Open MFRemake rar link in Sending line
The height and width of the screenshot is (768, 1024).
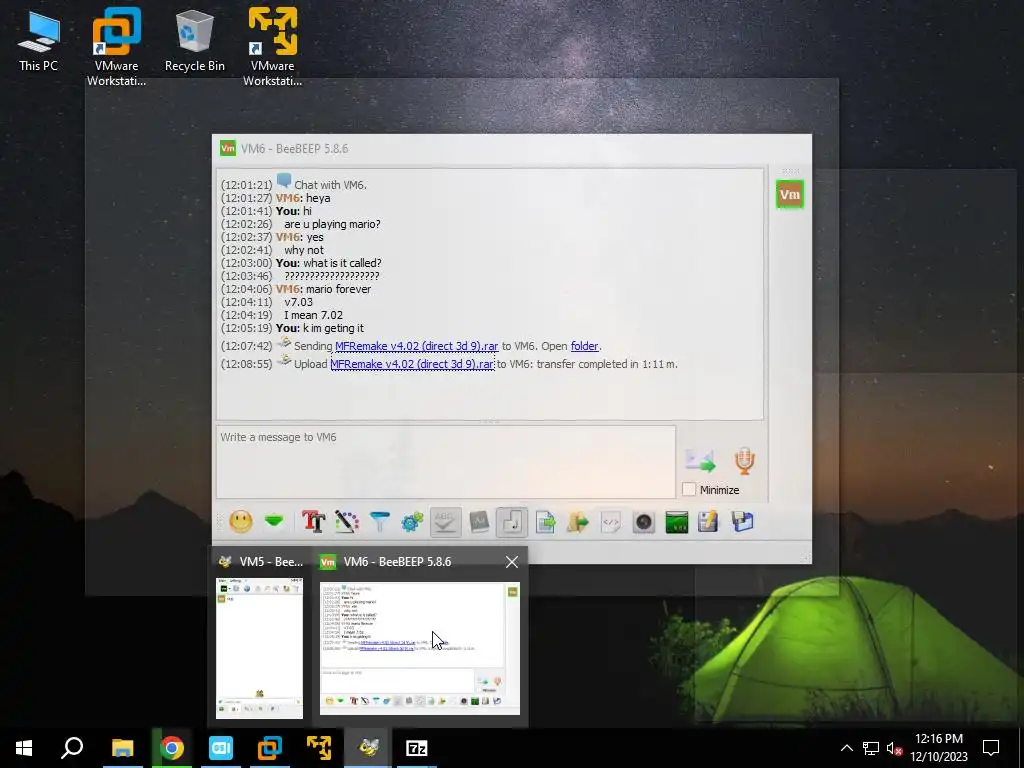point(416,346)
